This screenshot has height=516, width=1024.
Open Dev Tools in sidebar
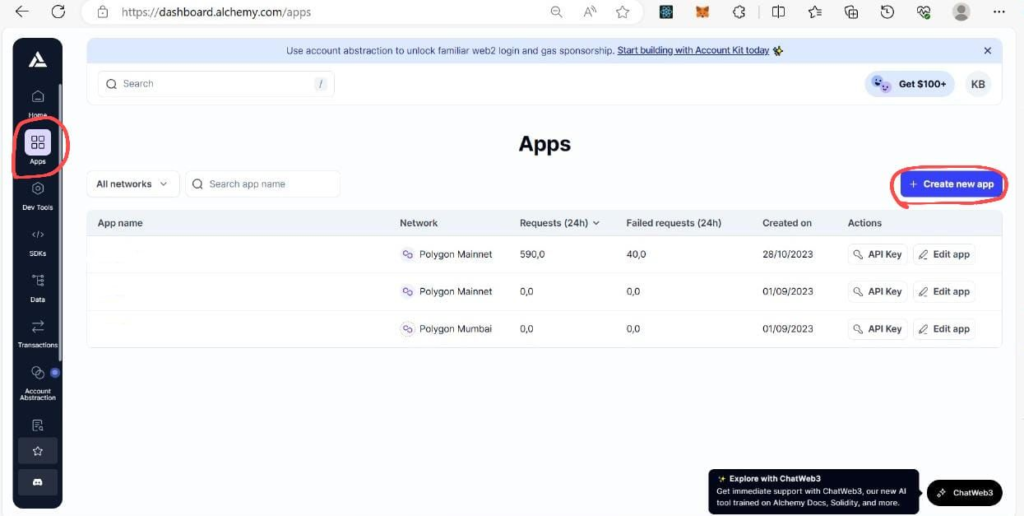click(38, 195)
